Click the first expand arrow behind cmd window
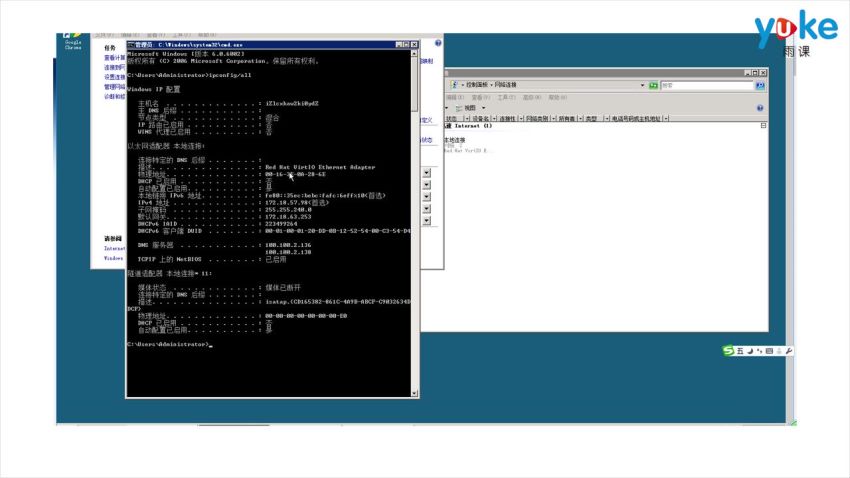The height and width of the screenshot is (478, 850). pyautogui.click(x=427, y=173)
